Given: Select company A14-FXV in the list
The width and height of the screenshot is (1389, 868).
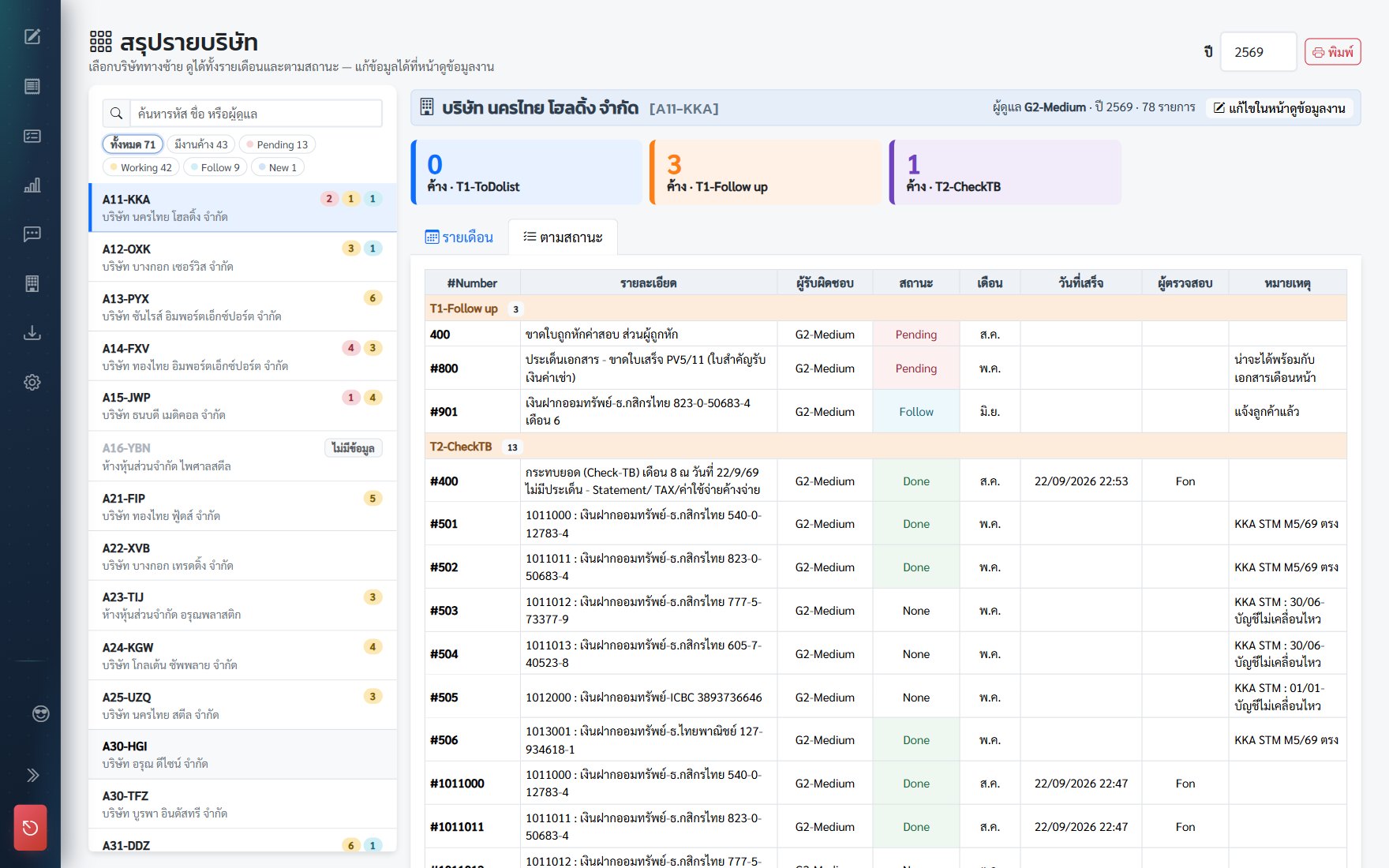Looking at the screenshot, I should pyautogui.click(x=243, y=357).
